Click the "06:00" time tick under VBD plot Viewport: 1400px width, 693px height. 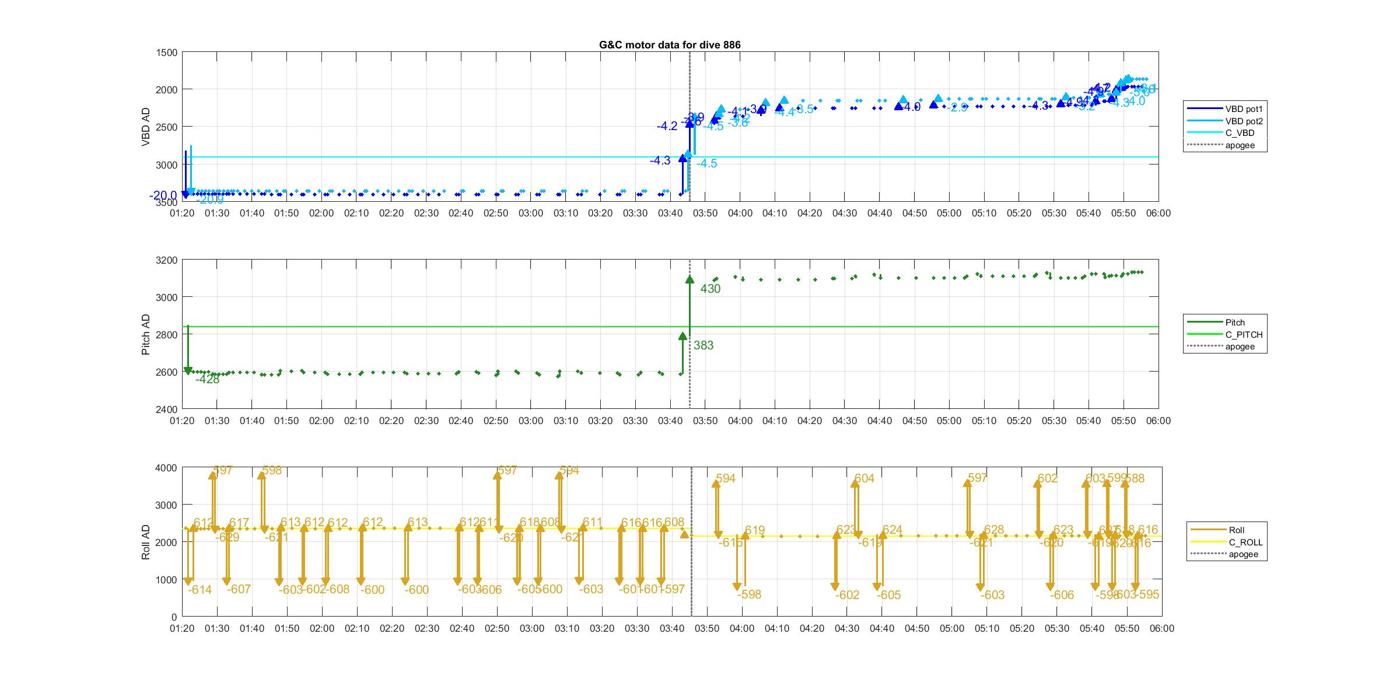[x=1158, y=213]
